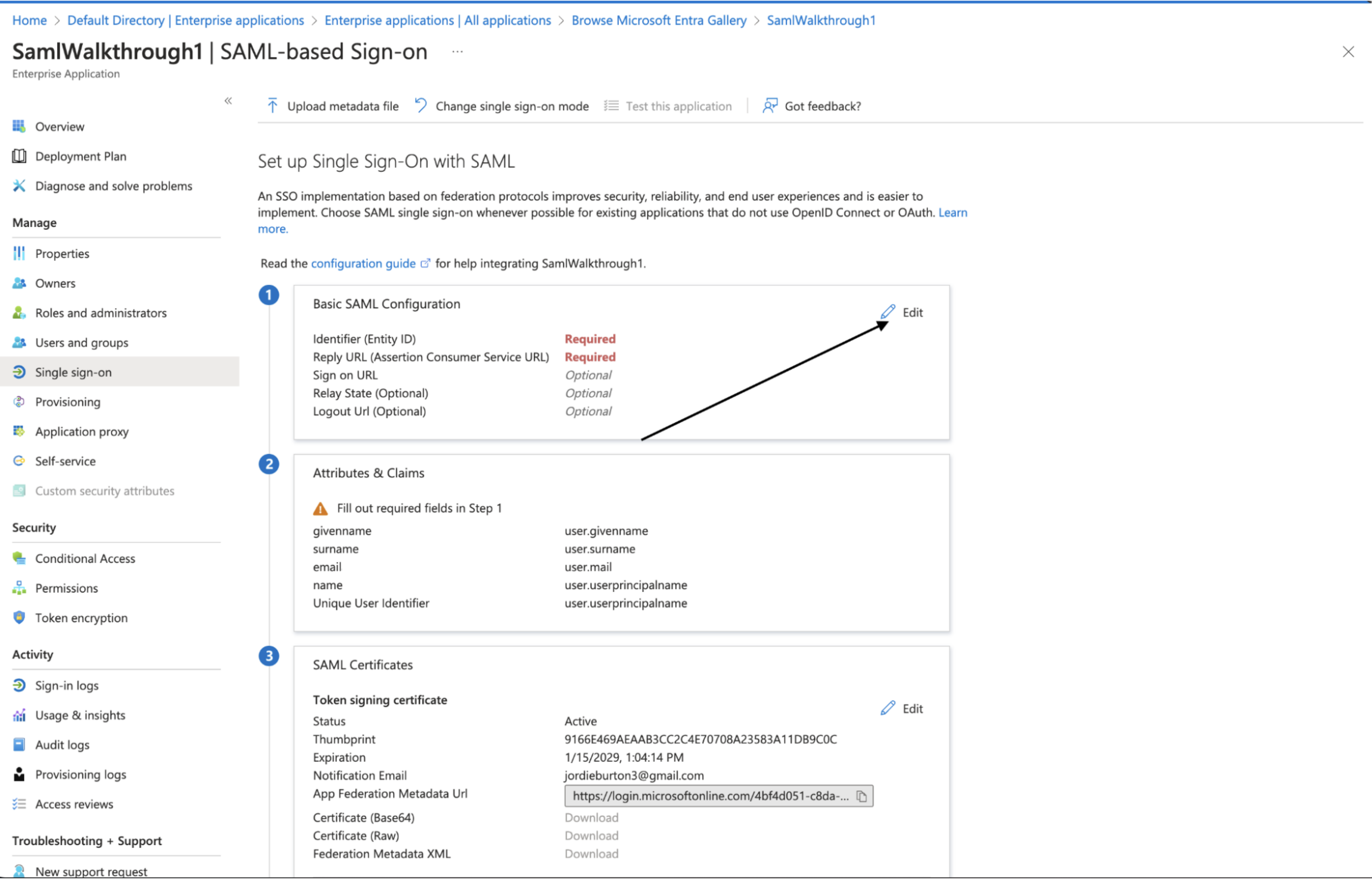This screenshot has width=1372, height=881.
Task: Copy the App Federation Metadata Url
Action: point(861,796)
